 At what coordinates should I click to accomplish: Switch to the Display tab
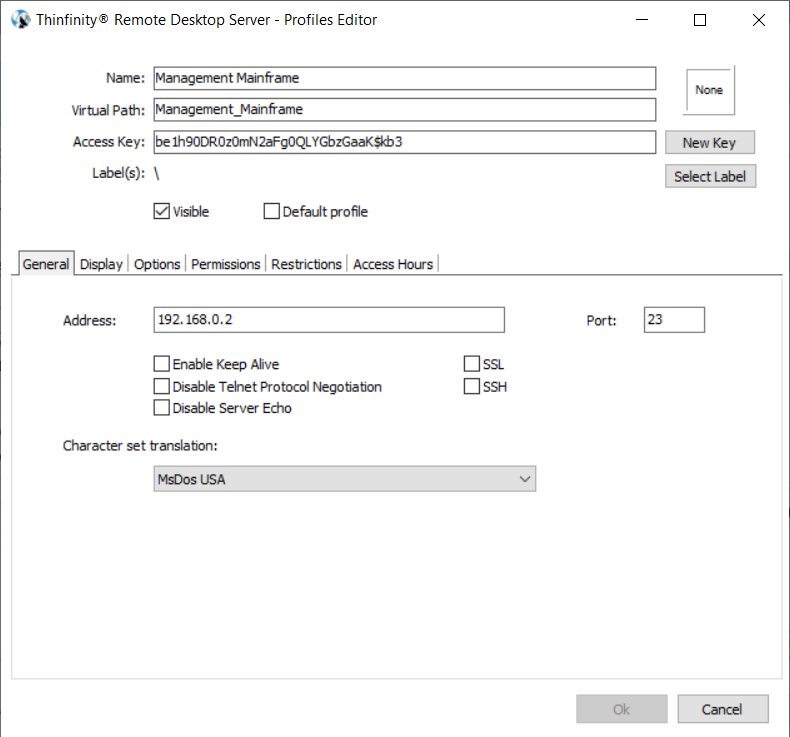pyautogui.click(x=101, y=264)
